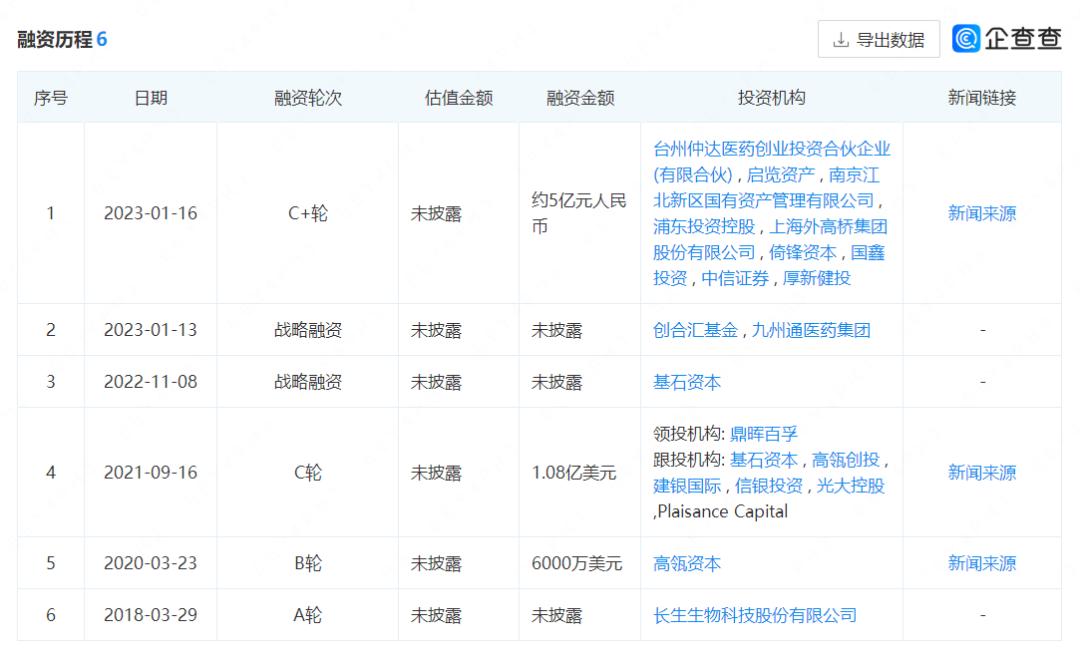Open 新闻来源 link for the B轮 row
Viewport: 1080px width, 660px height.
(982, 564)
